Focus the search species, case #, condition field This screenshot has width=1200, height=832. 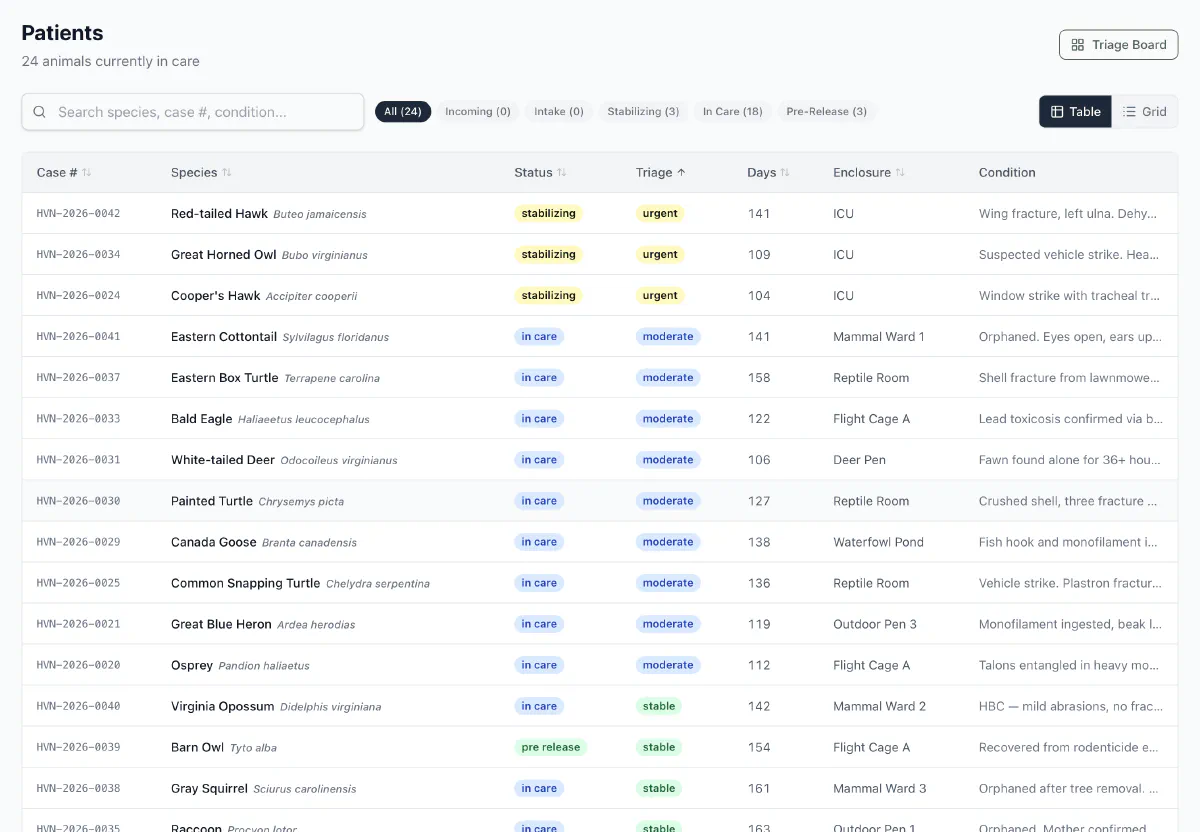click(193, 112)
